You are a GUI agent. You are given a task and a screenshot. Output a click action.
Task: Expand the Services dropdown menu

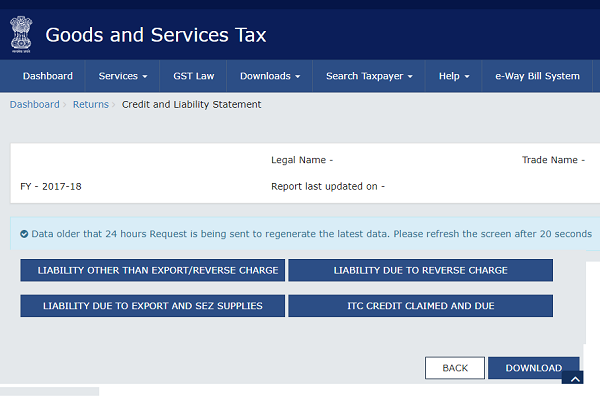122,76
